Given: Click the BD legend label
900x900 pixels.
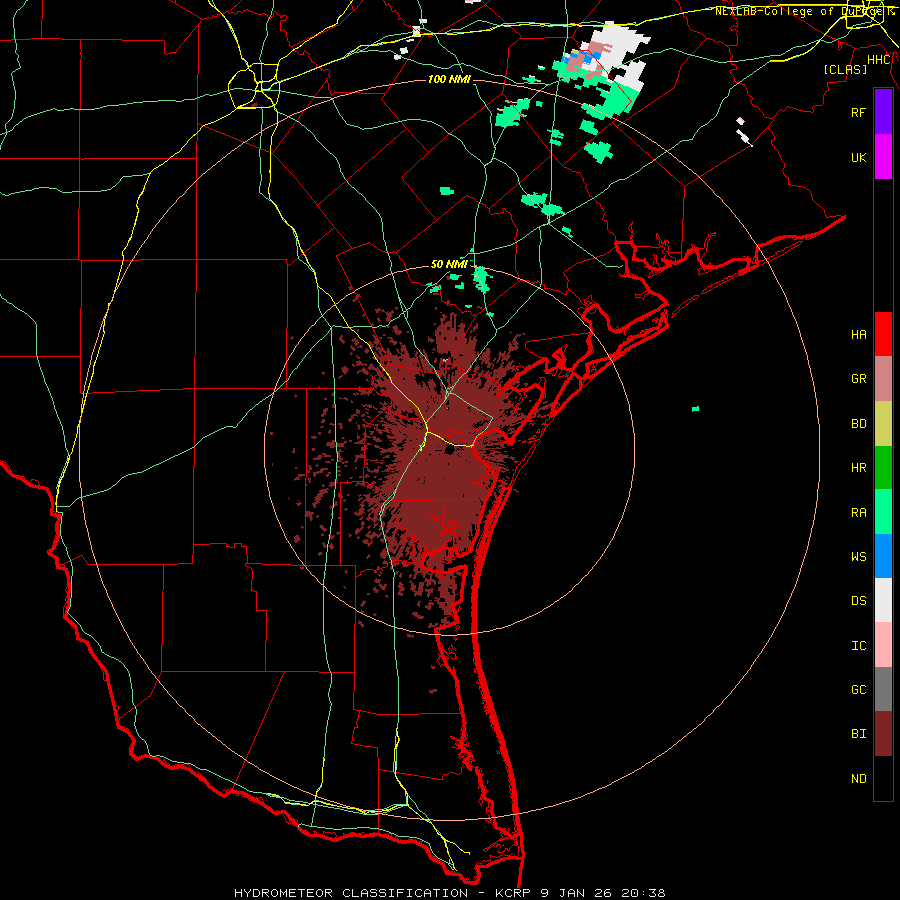Looking at the screenshot, I should pos(858,424).
